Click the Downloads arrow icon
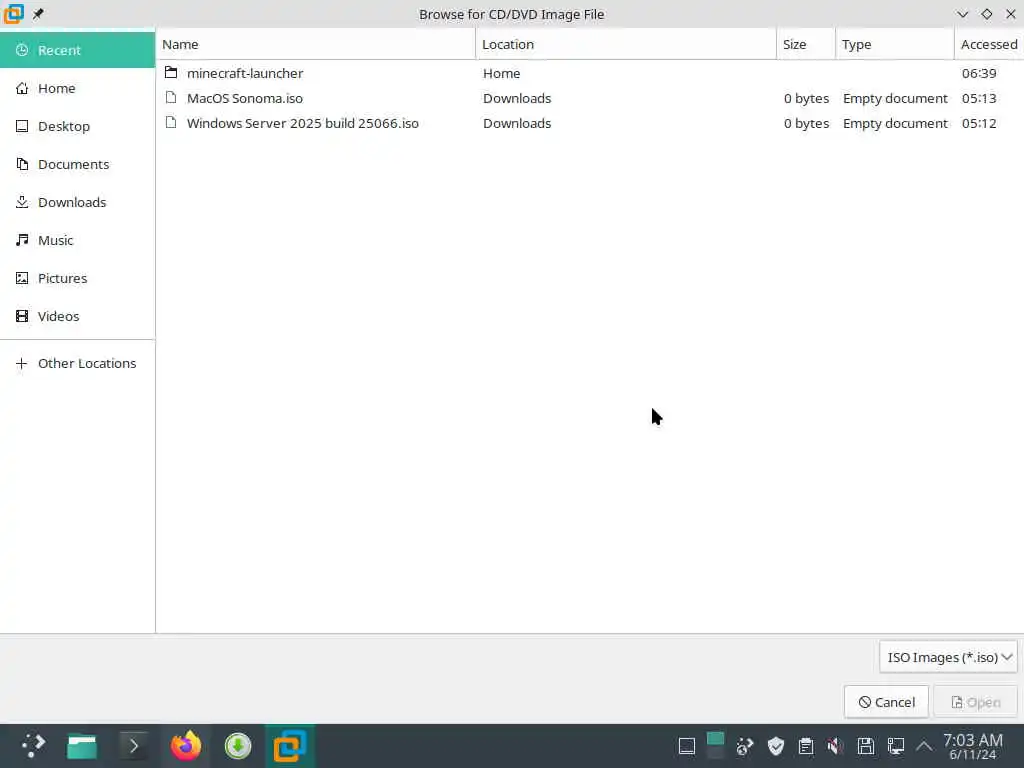 (x=22, y=202)
